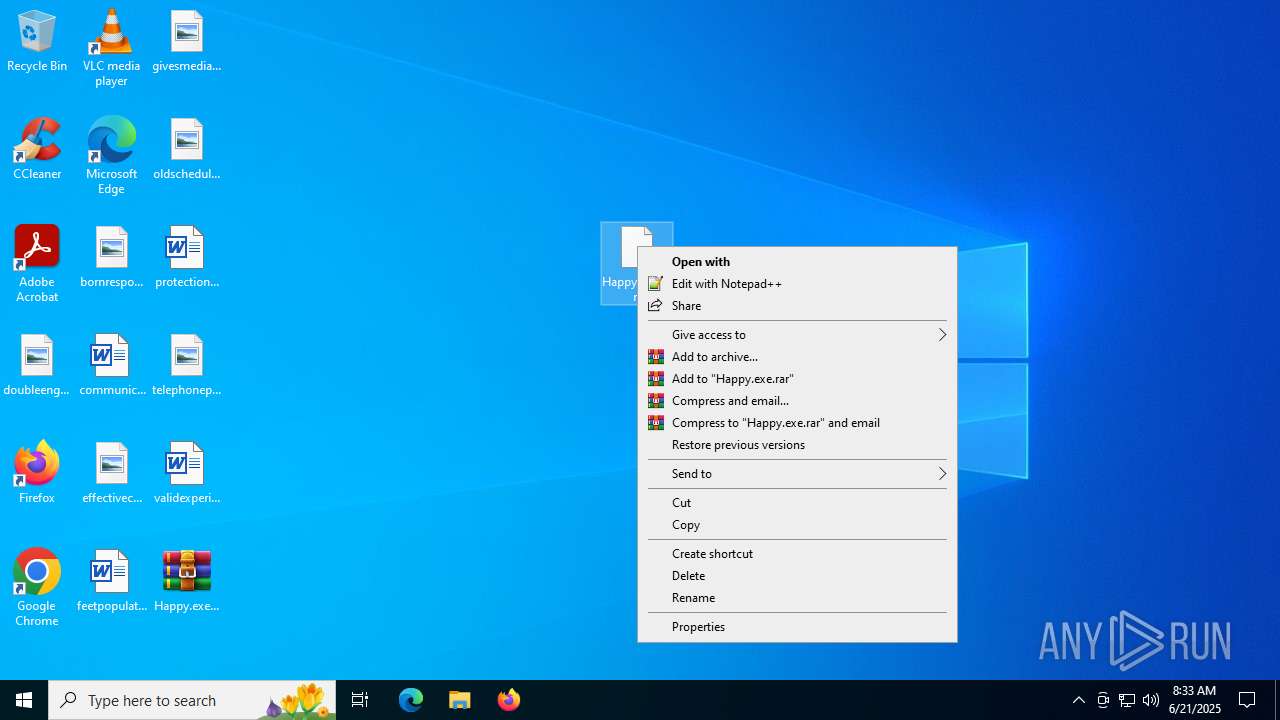
Task: Select the doubleeng file icon
Action: click(x=37, y=365)
